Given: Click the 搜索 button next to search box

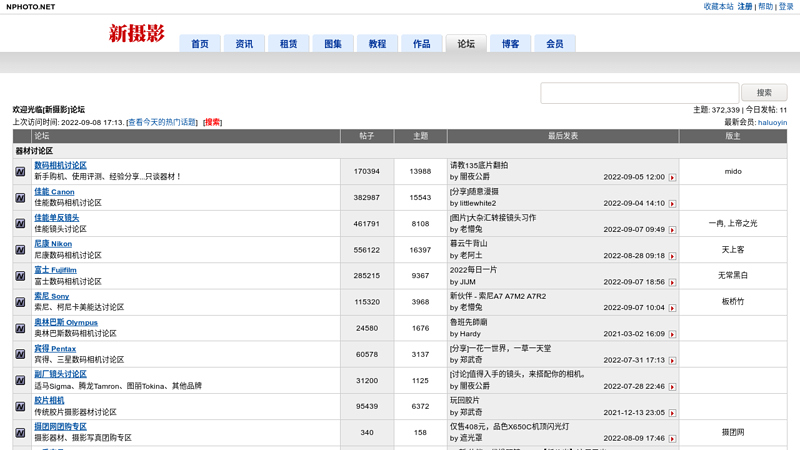Looking at the screenshot, I should pos(764,92).
